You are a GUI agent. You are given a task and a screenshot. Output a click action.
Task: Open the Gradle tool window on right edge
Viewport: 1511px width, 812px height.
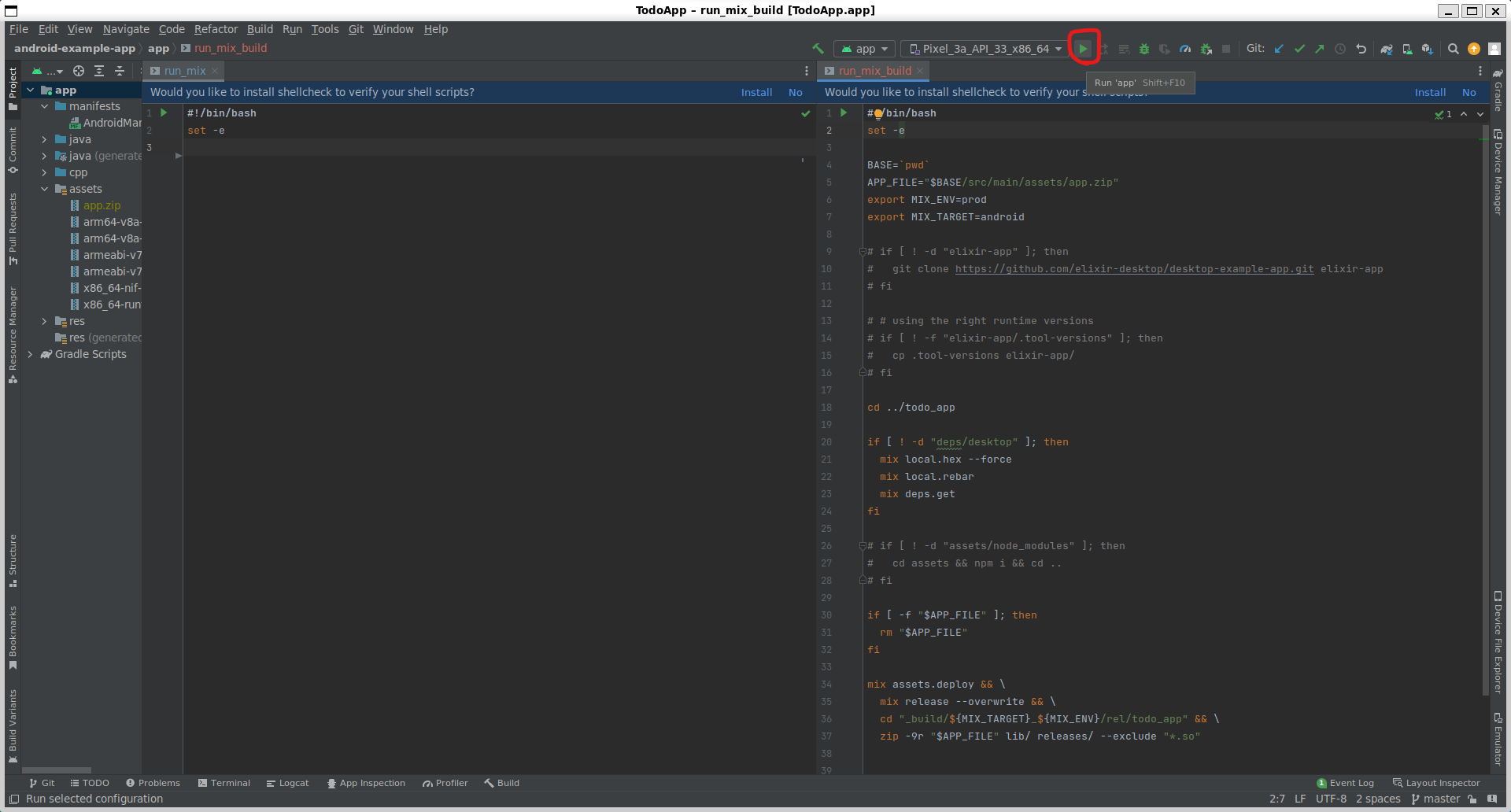pos(1498,90)
